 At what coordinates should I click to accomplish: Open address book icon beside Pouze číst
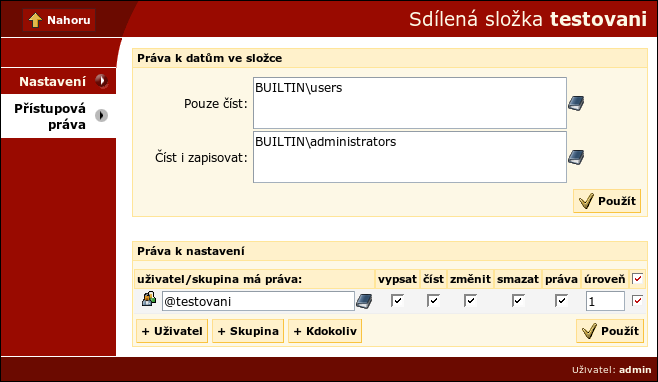point(576,103)
